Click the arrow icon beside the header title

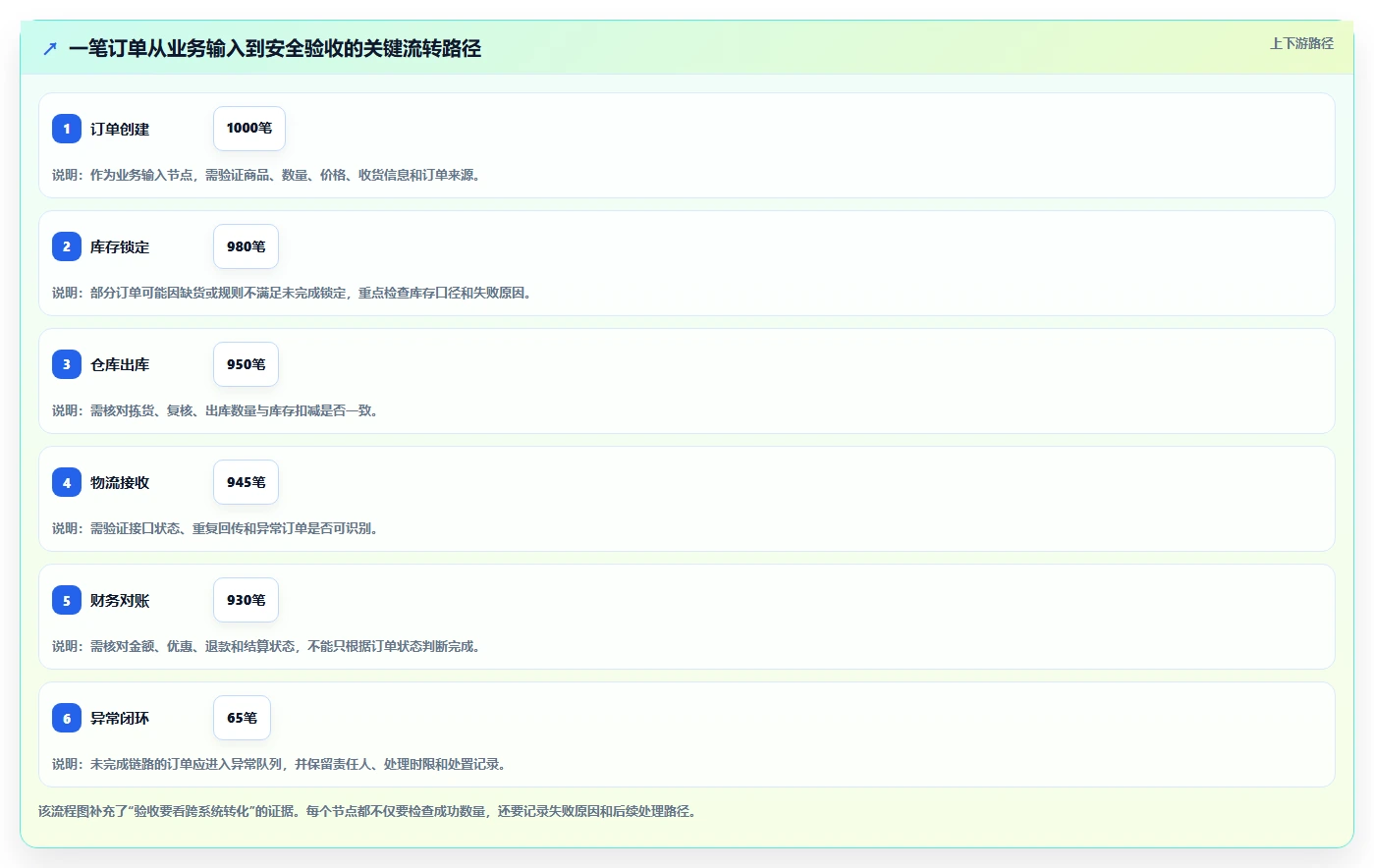point(50,48)
